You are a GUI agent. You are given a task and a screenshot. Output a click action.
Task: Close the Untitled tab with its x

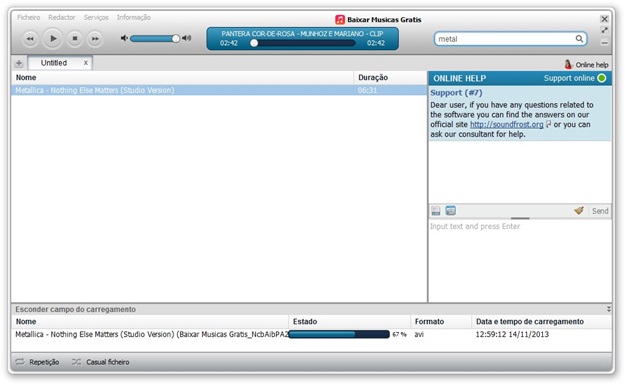click(86, 63)
